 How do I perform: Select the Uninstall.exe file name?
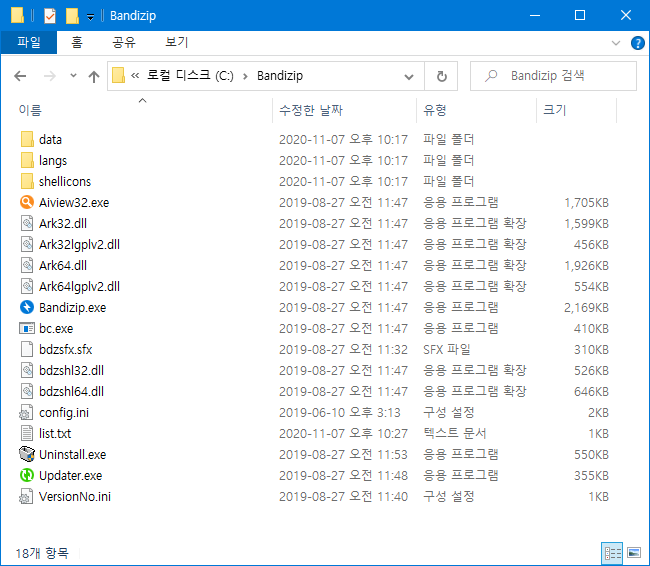coord(73,455)
